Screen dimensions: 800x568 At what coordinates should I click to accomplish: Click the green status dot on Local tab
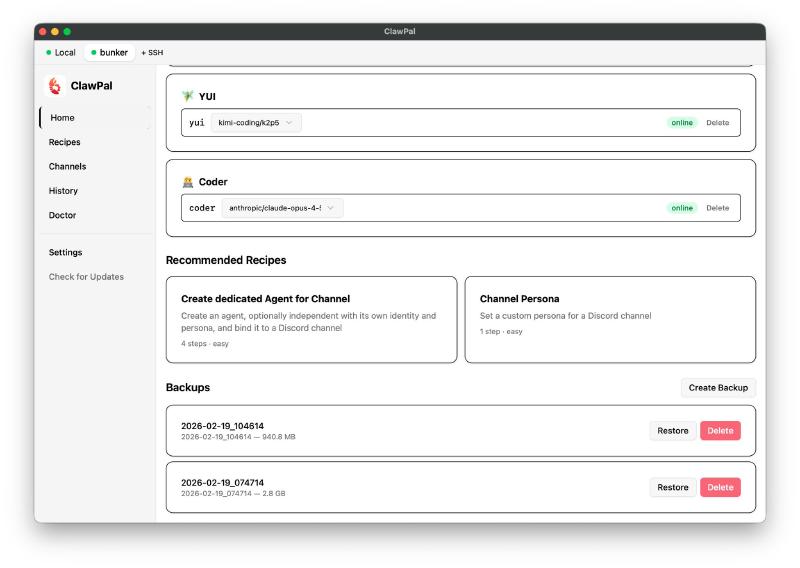tap(48, 52)
